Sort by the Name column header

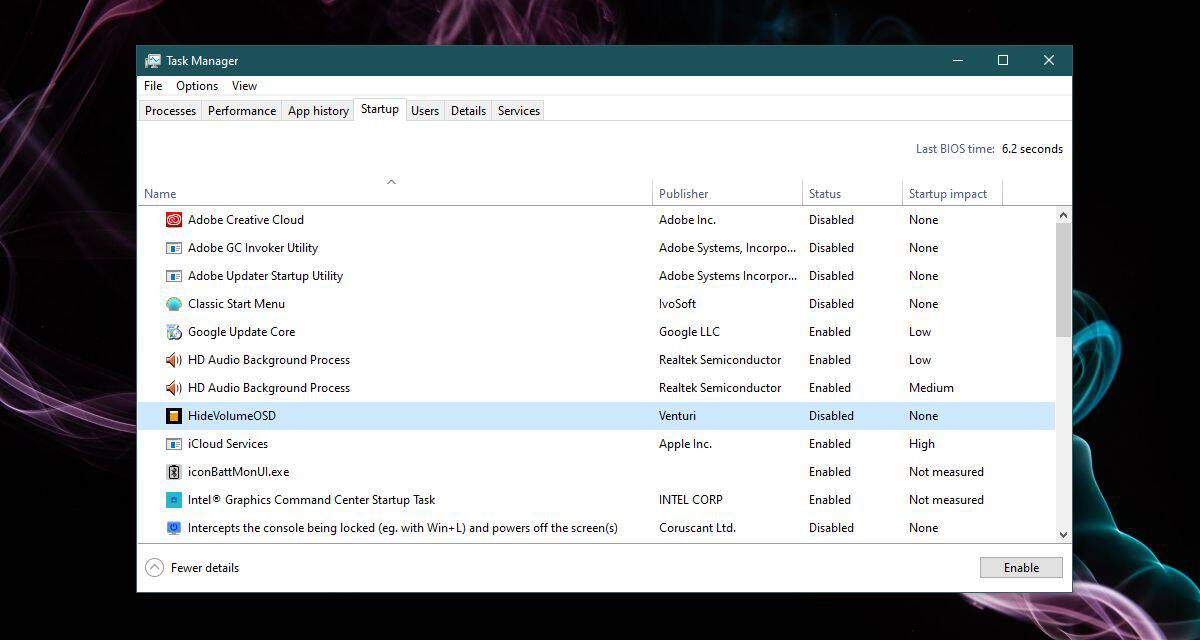[395, 194]
